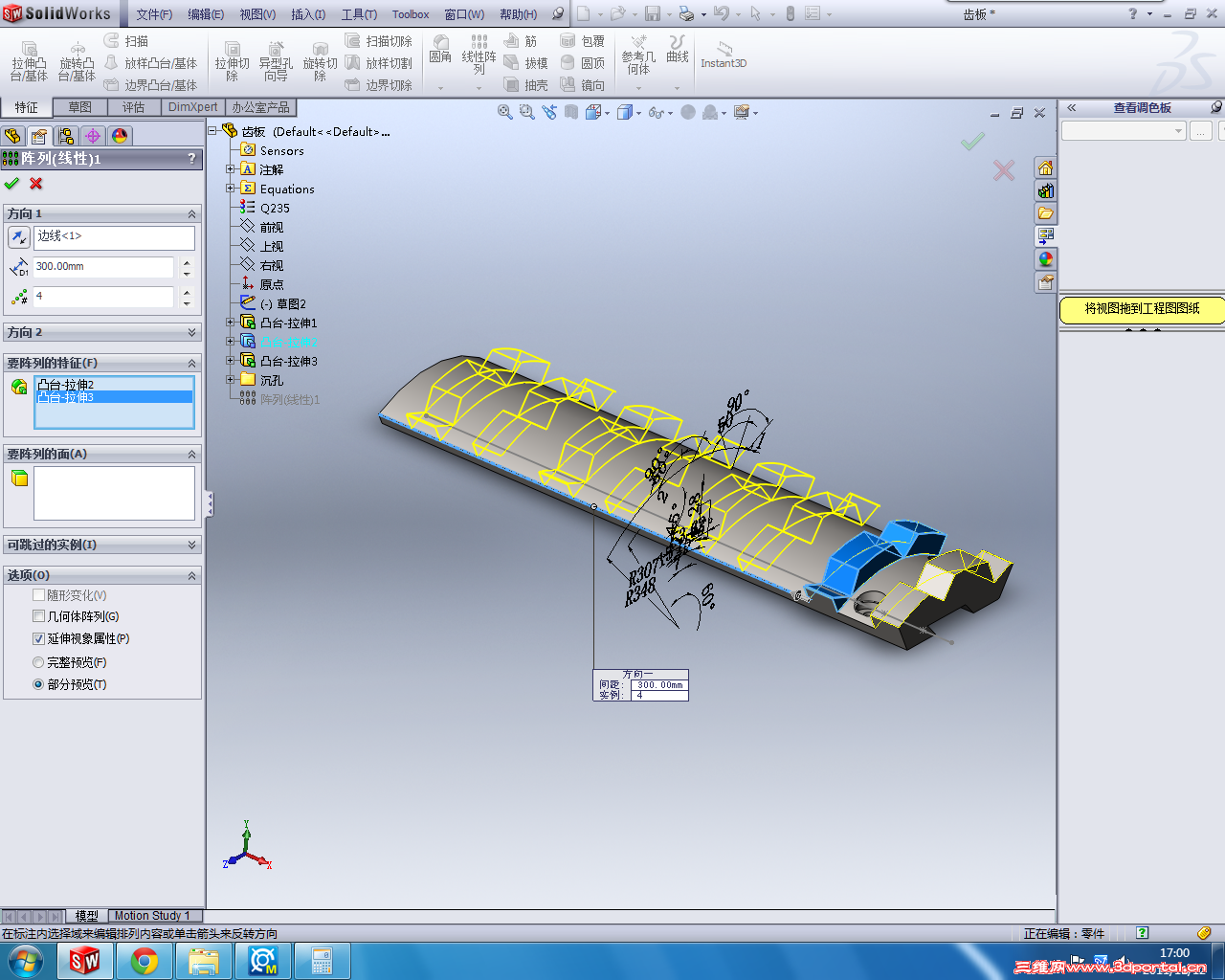Click the browse "..." button in the view palette

tap(1201, 131)
